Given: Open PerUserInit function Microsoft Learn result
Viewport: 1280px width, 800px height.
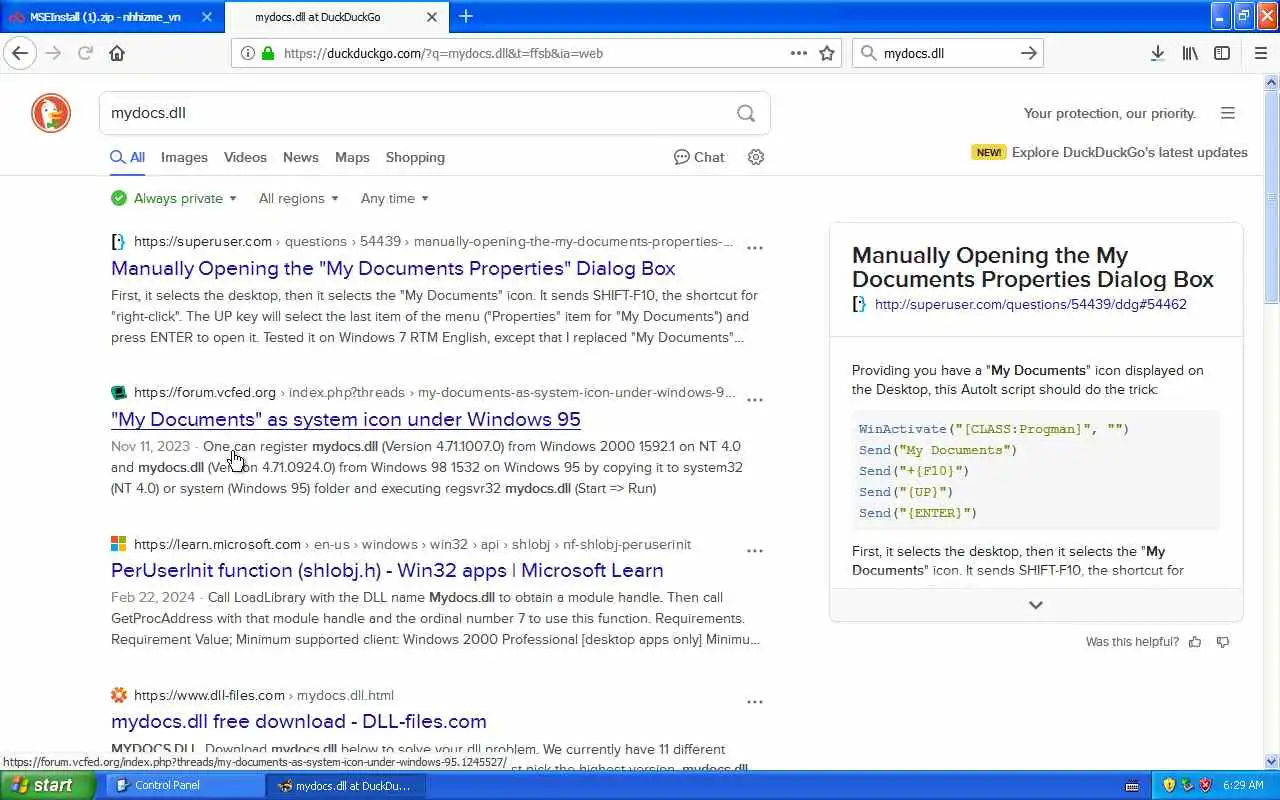Looking at the screenshot, I should [x=387, y=570].
